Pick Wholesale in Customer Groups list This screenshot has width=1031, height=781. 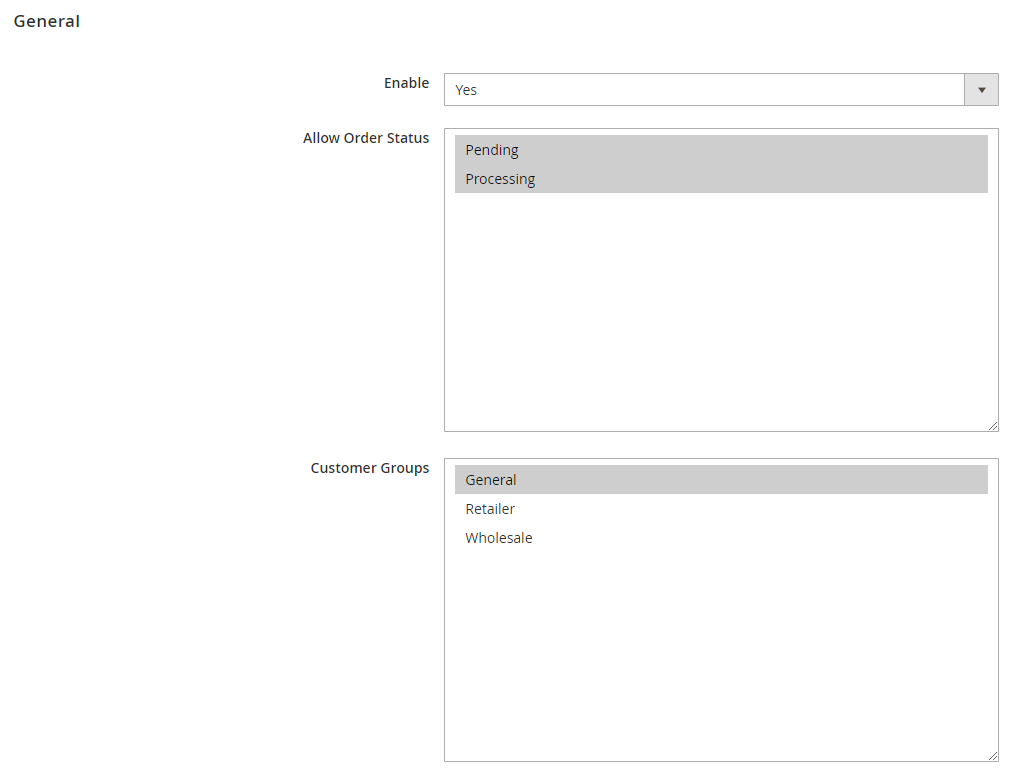[499, 538]
